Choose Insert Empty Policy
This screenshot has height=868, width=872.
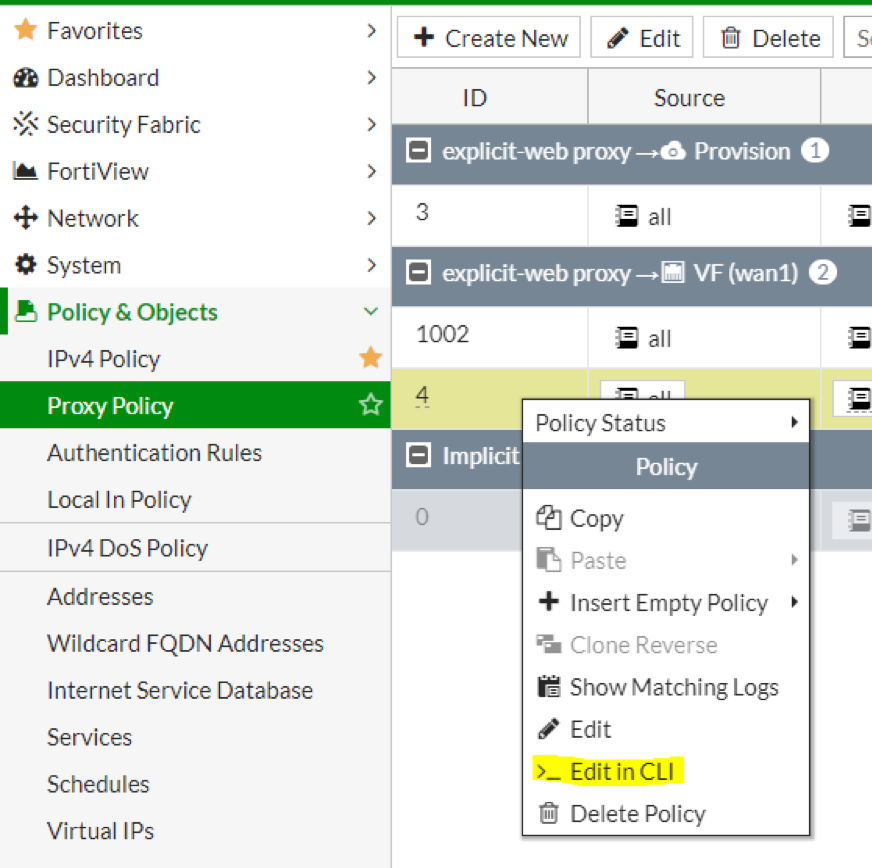[666, 602]
